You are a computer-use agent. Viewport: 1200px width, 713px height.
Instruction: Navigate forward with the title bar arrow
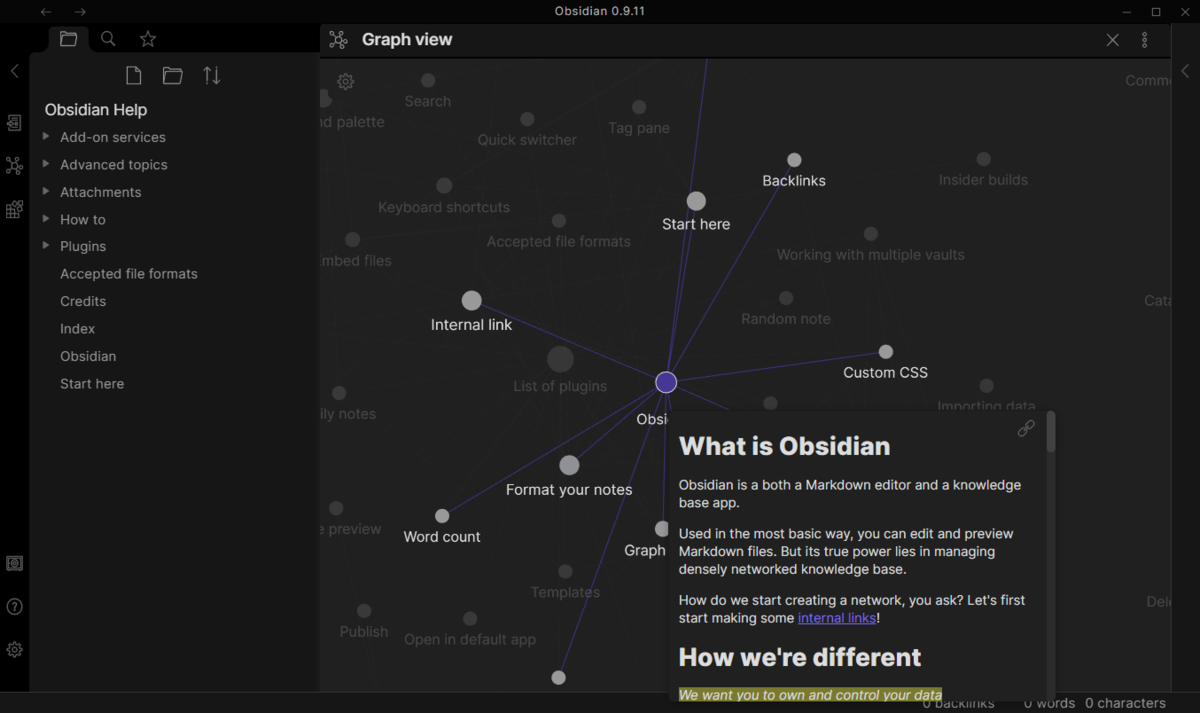[80, 12]
